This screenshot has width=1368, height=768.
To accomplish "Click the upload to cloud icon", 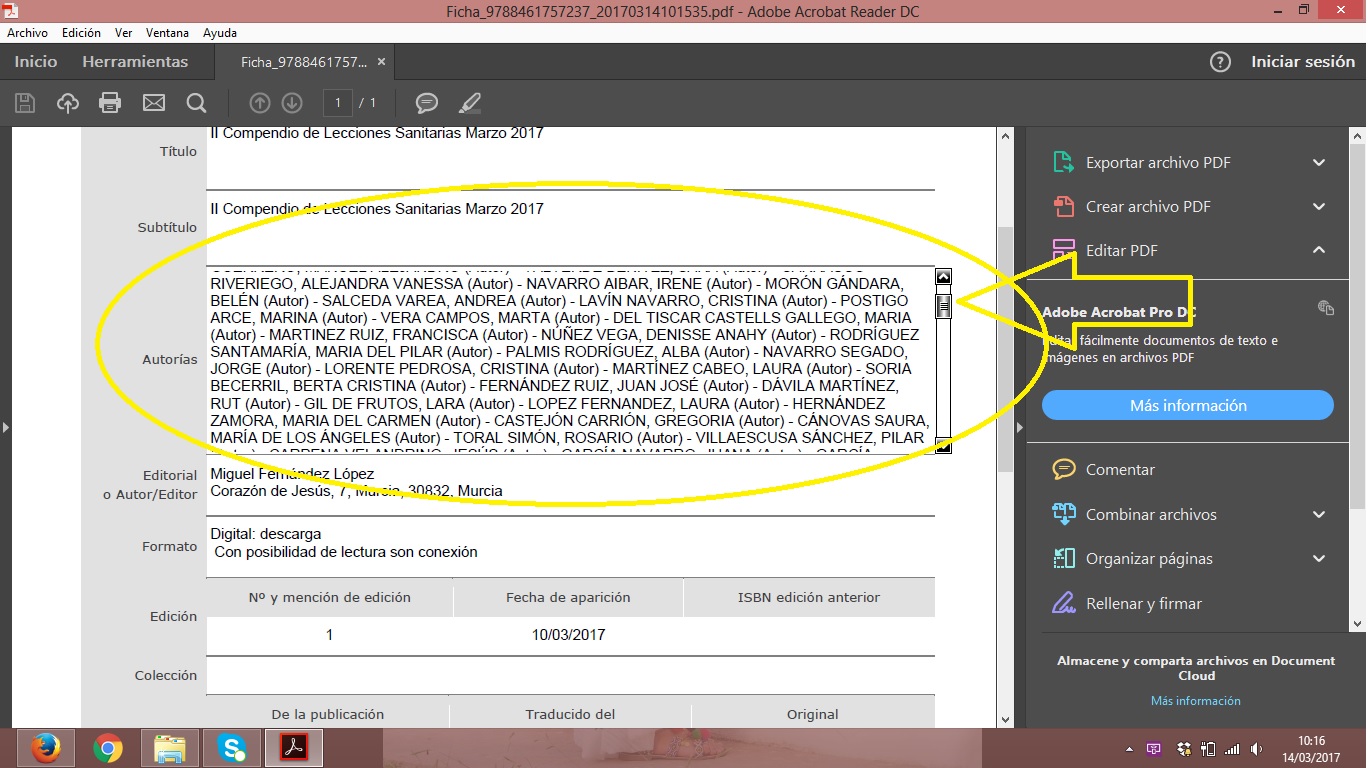I will click(x=68, y=103).
